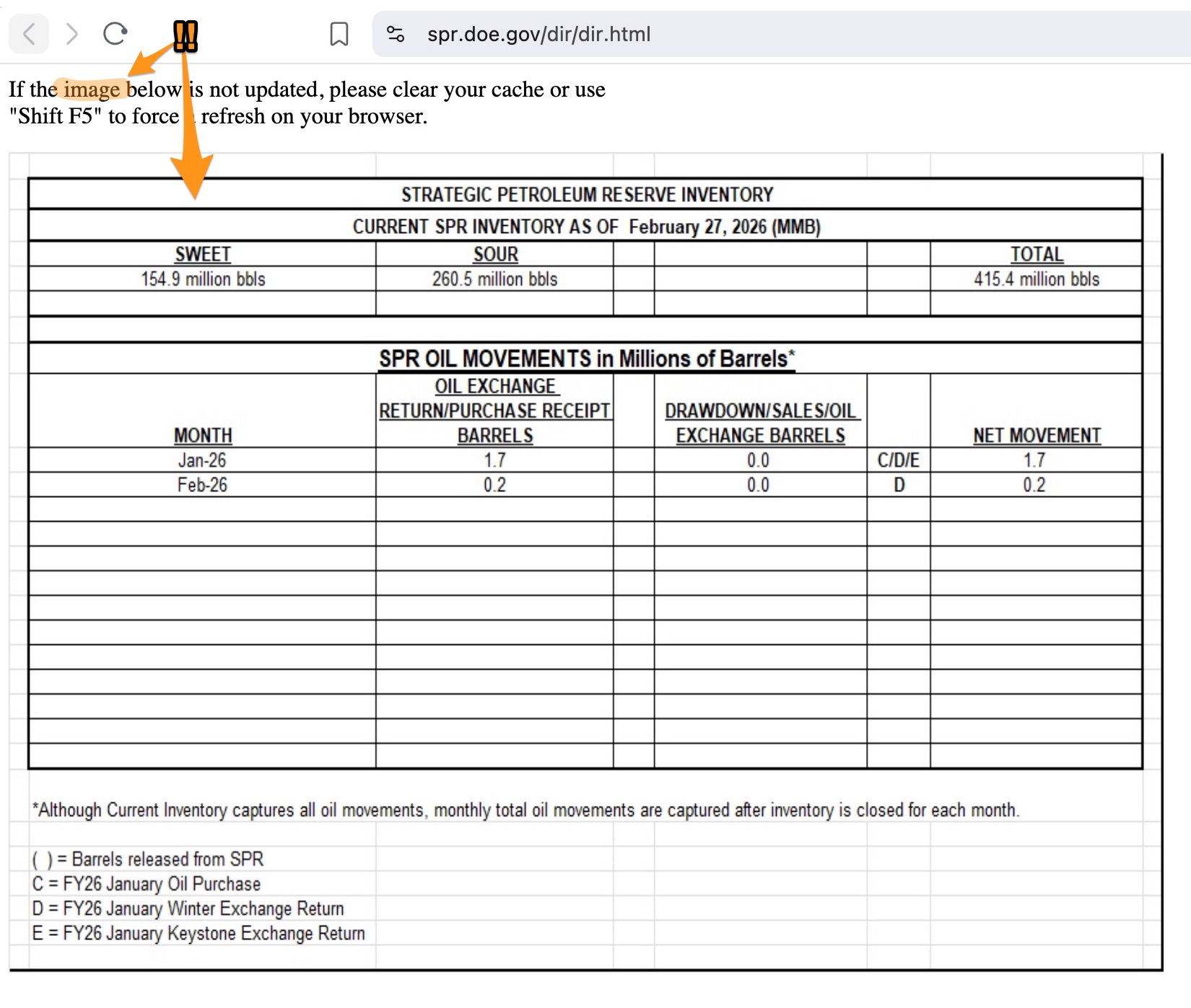Viewport: 1191px width, 1008px height.
Task: Click the forward navigation arrow
Action: point(71,34)
